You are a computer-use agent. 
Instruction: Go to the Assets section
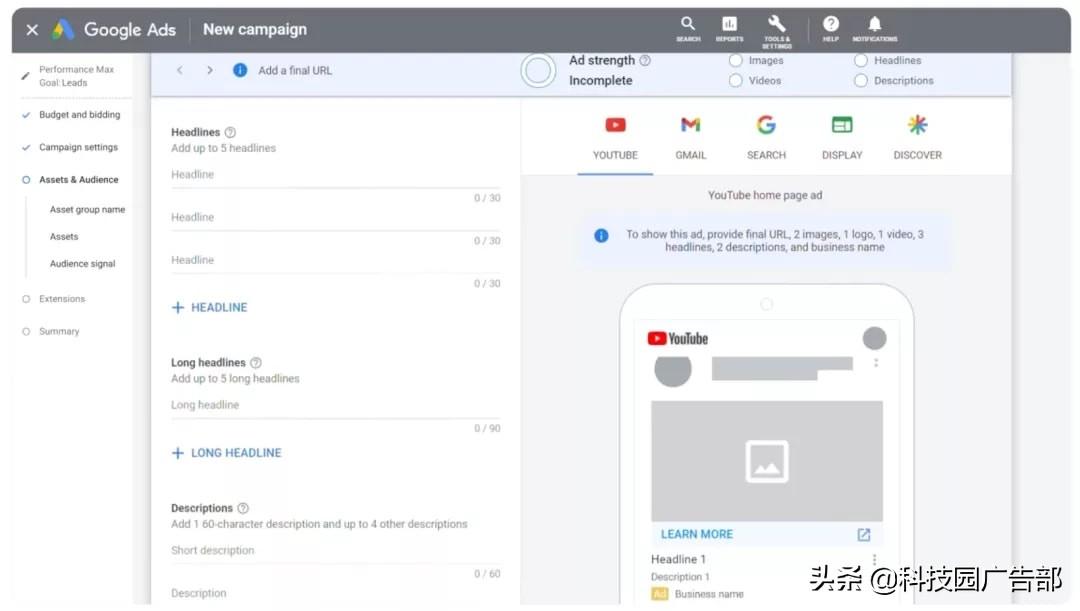pyautogui.click(x=64, y=236)
